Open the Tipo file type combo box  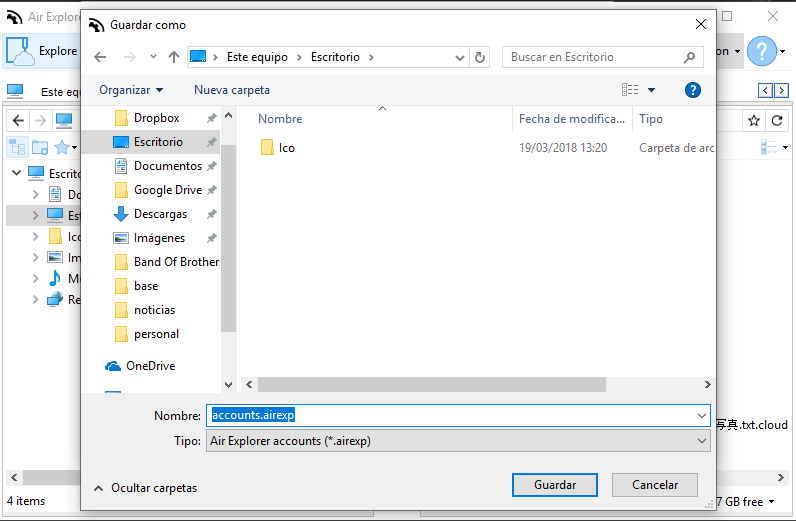click(458, 441)
